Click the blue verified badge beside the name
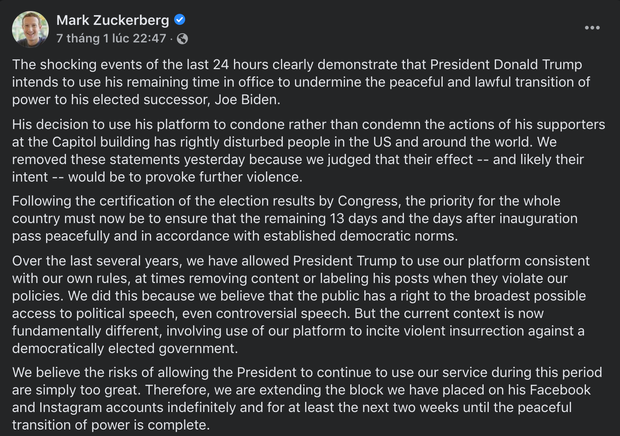Screen dimensions: 620x436 [179, 20]
